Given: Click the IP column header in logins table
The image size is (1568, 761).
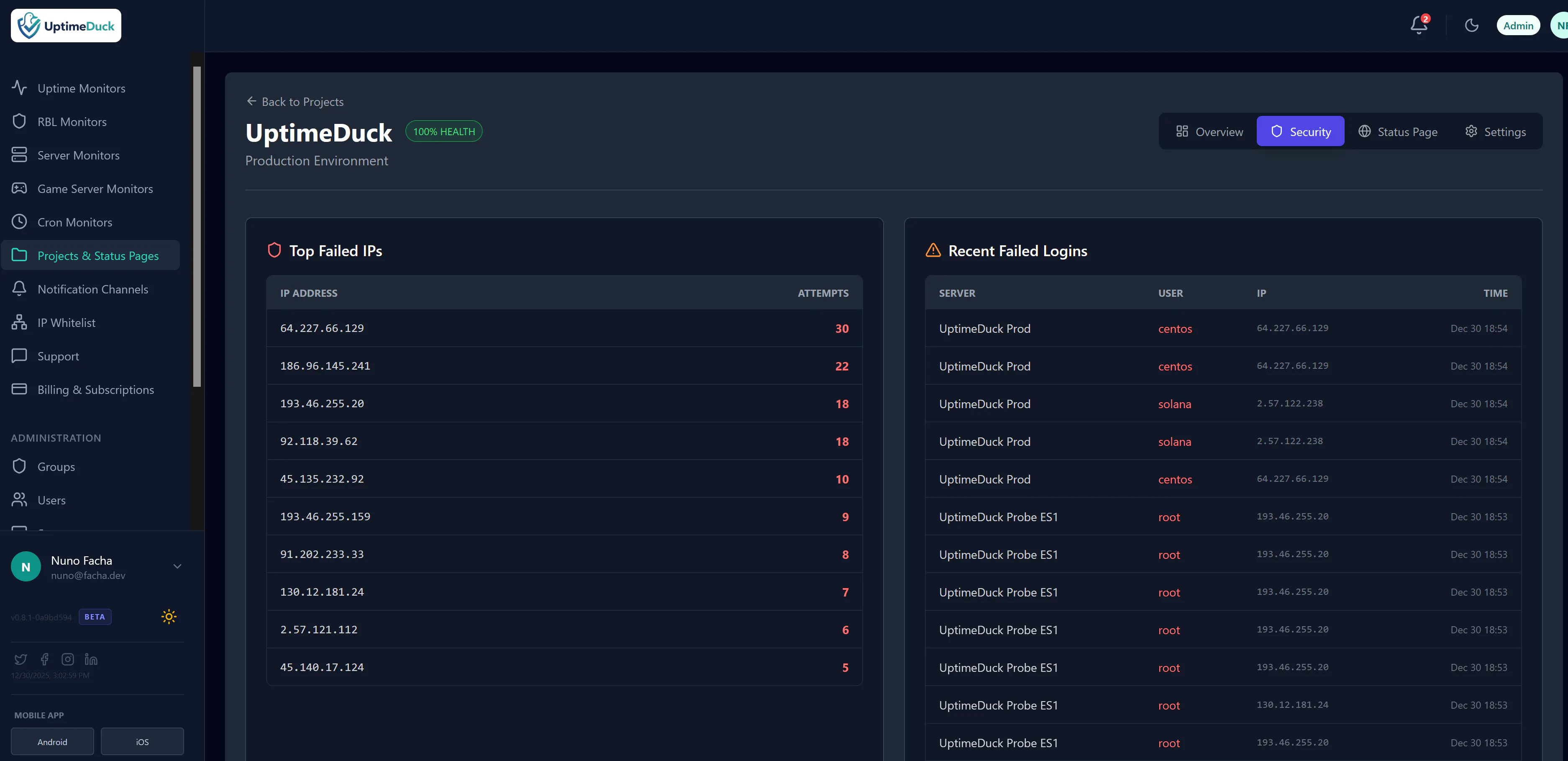Looking at the screenshot, I should click(x=1261, y=293).
